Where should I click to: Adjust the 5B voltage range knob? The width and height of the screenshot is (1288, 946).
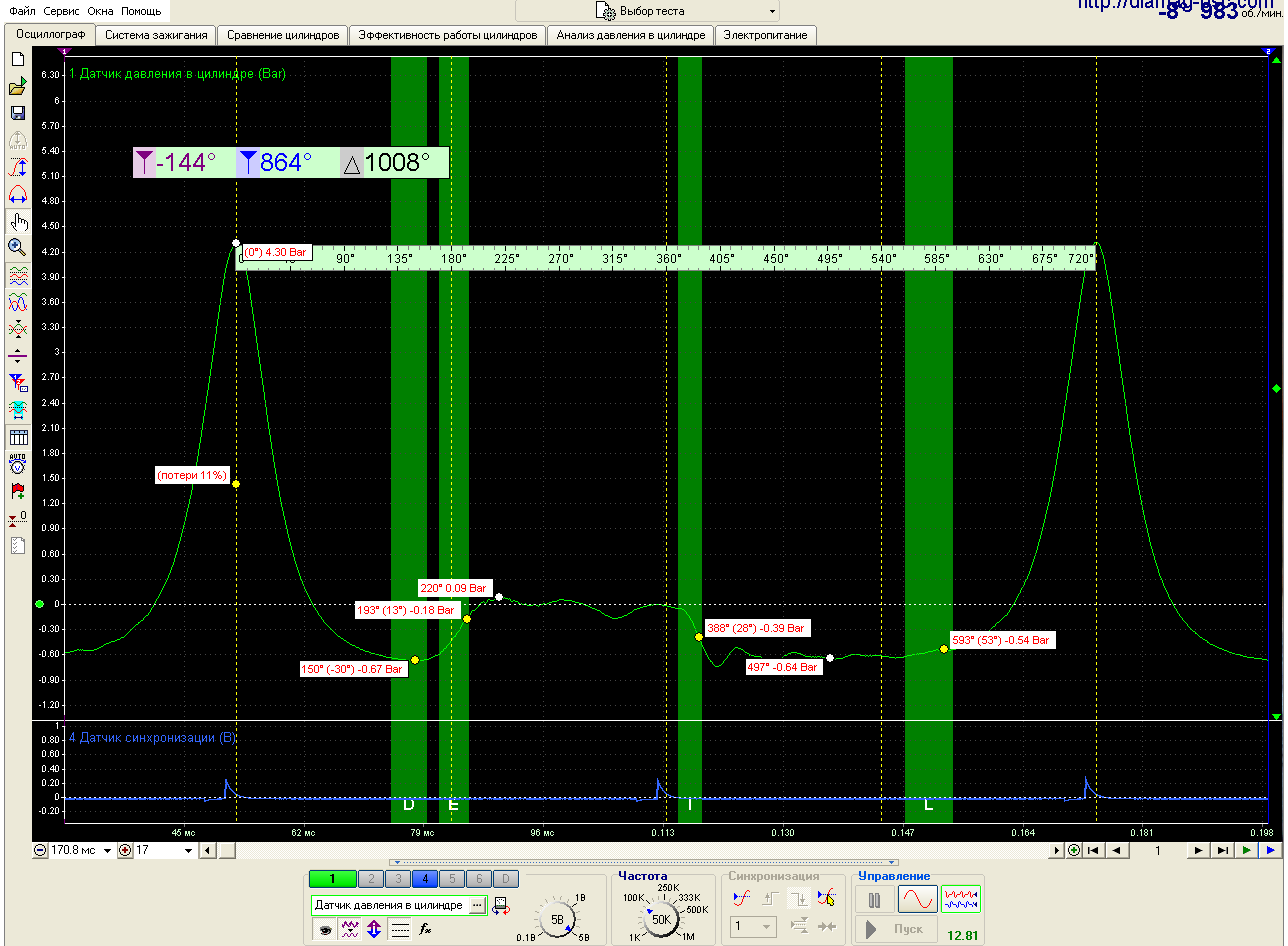[x=558, y=918]
